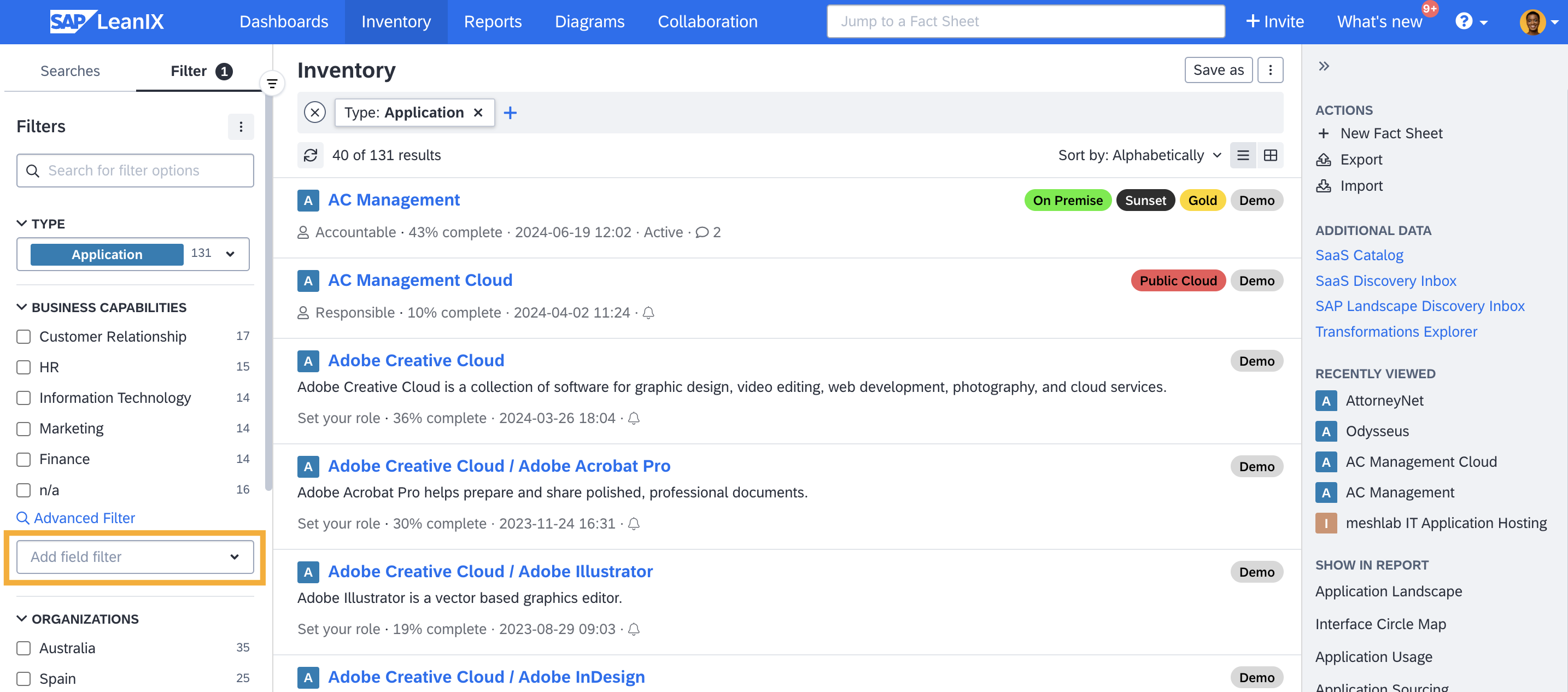Click the Export action

pos(1349,160)
